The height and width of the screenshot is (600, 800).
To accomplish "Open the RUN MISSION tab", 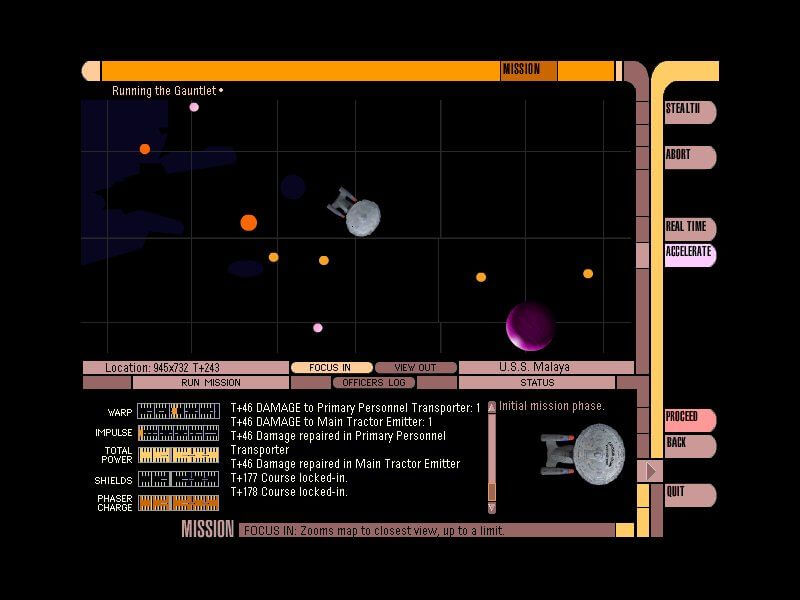I will click(210, 383).
